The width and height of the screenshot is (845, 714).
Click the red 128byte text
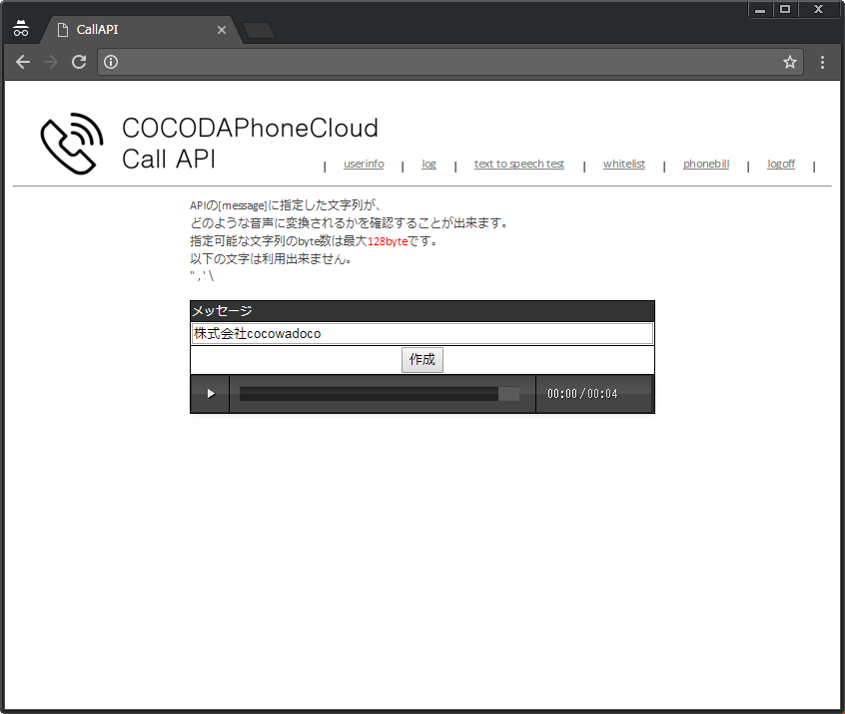pyautogui.click(x=387, y=241)
